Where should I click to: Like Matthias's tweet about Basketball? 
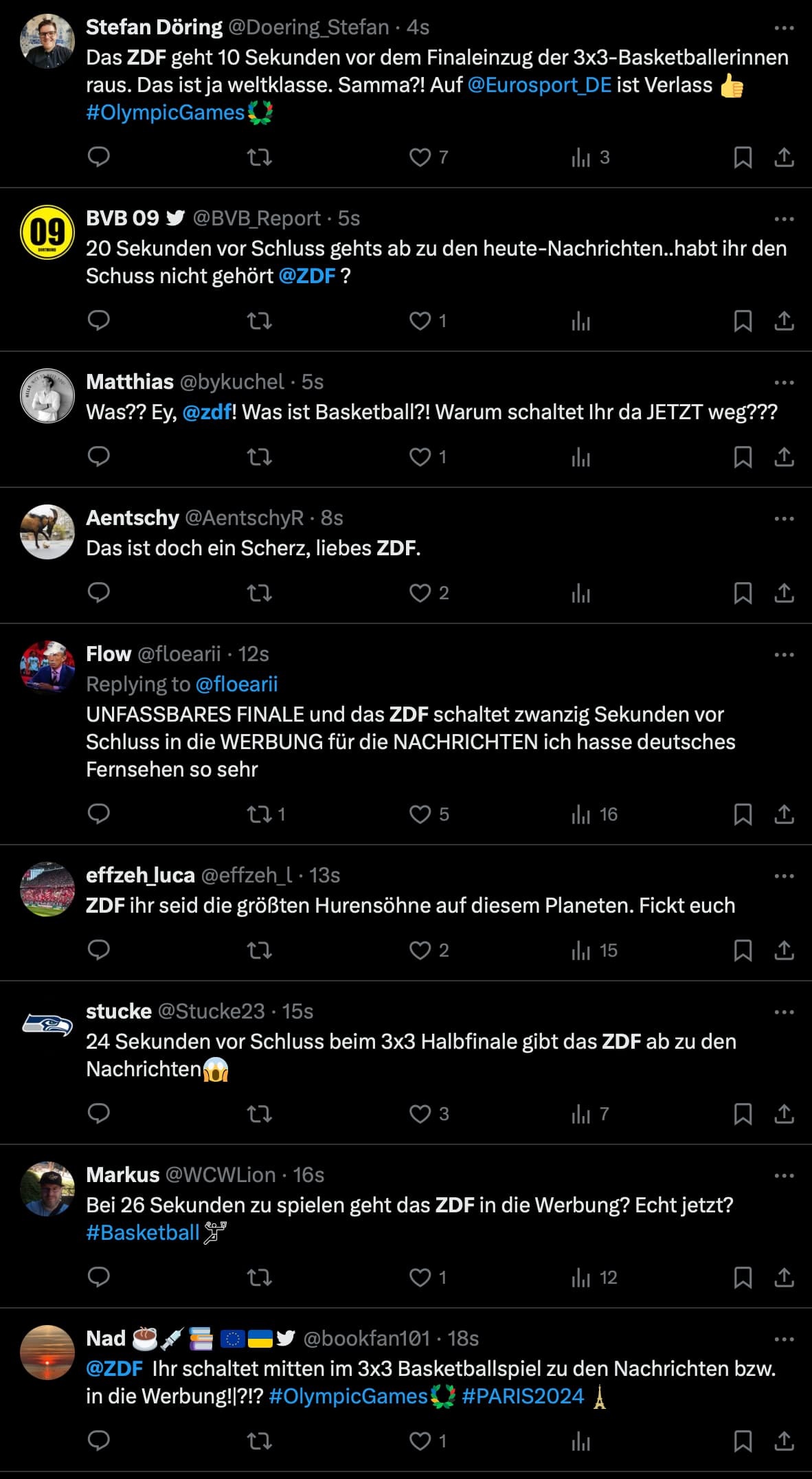tap(420, 457)
